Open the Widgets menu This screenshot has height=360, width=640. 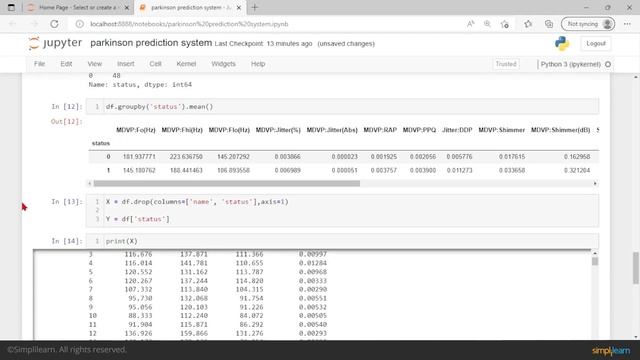[x=223, y=64]
